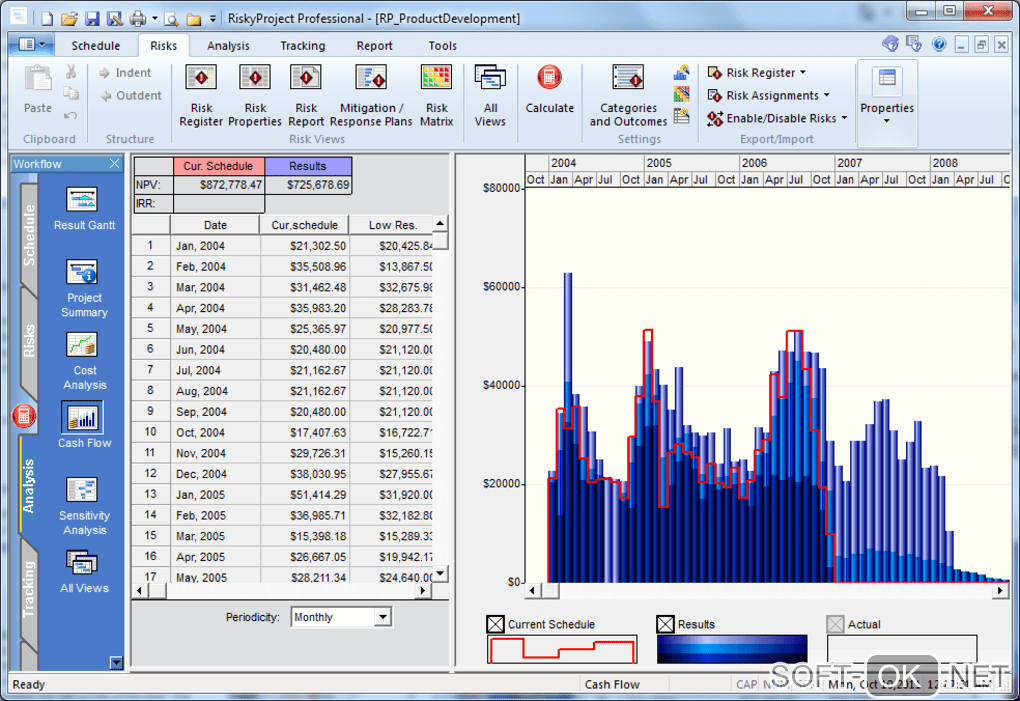Click the Results blue gradient swatch
The width and height of the screenshot is (1020, 701).
(x=732, y=649)
